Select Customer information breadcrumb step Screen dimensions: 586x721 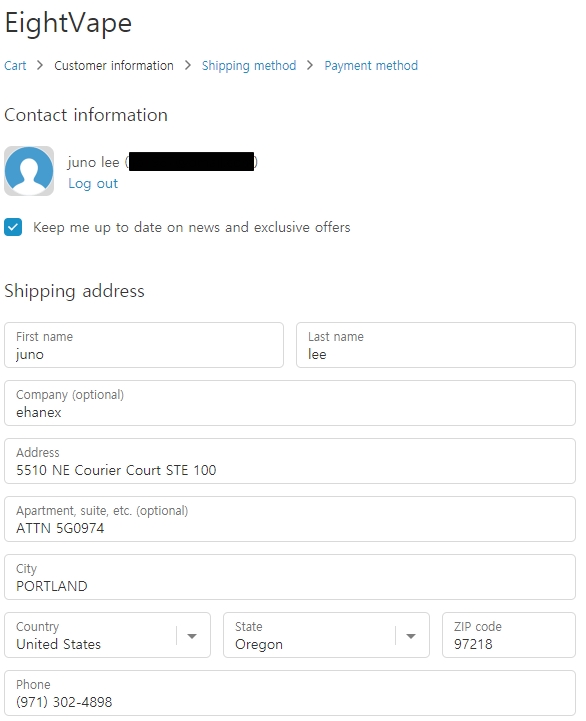coord(114,66)
